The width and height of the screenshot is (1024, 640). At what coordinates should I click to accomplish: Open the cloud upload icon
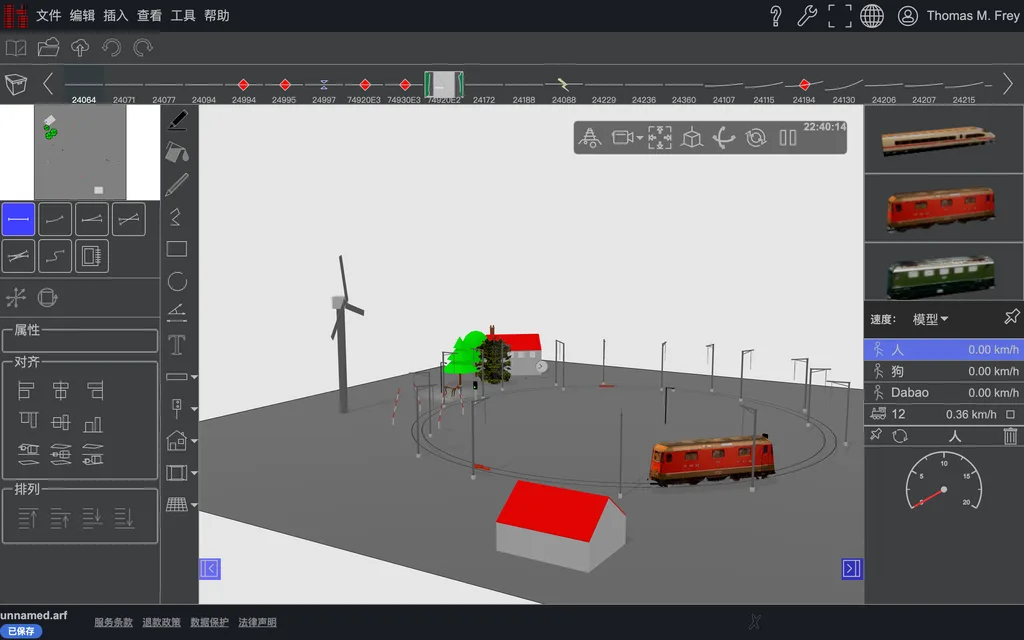80,48
